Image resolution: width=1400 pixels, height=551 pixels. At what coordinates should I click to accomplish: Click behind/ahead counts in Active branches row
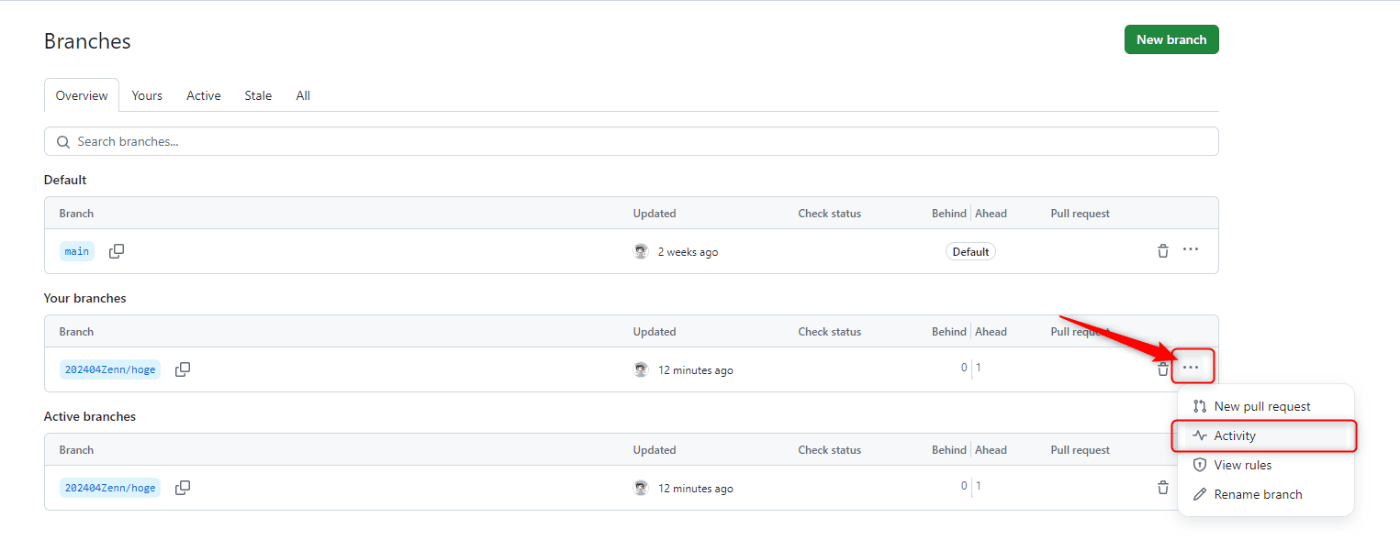coord(971,486)
